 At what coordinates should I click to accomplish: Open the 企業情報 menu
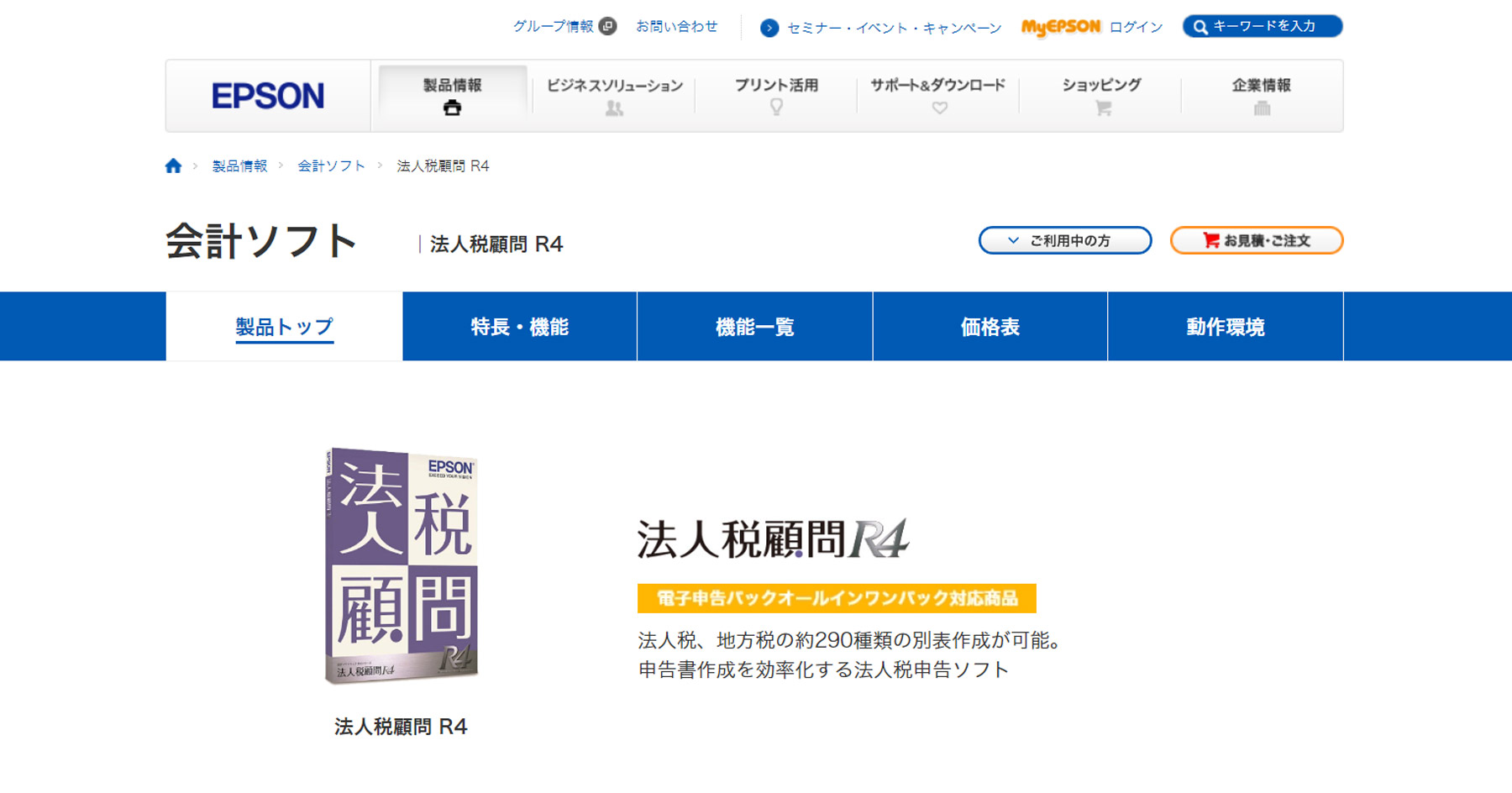(1262, 96)
